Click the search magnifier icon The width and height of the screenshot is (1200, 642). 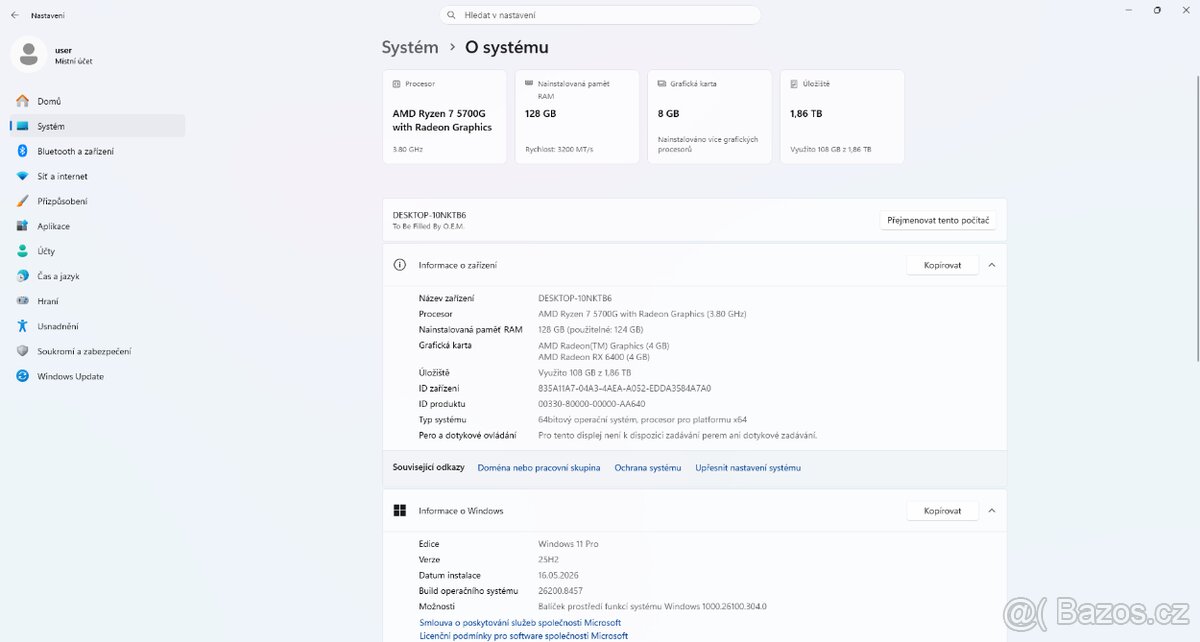click(453, 15)
